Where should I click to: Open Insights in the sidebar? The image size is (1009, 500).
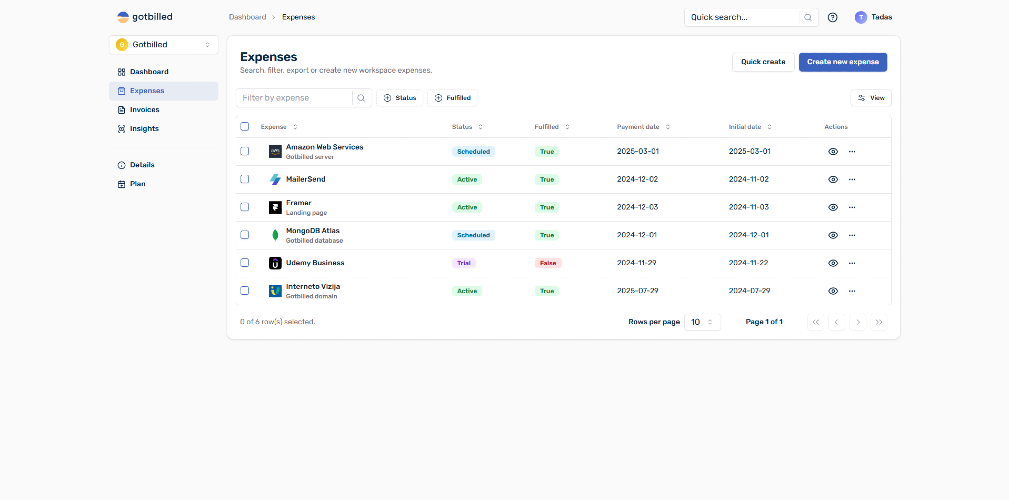coord(164,129)
